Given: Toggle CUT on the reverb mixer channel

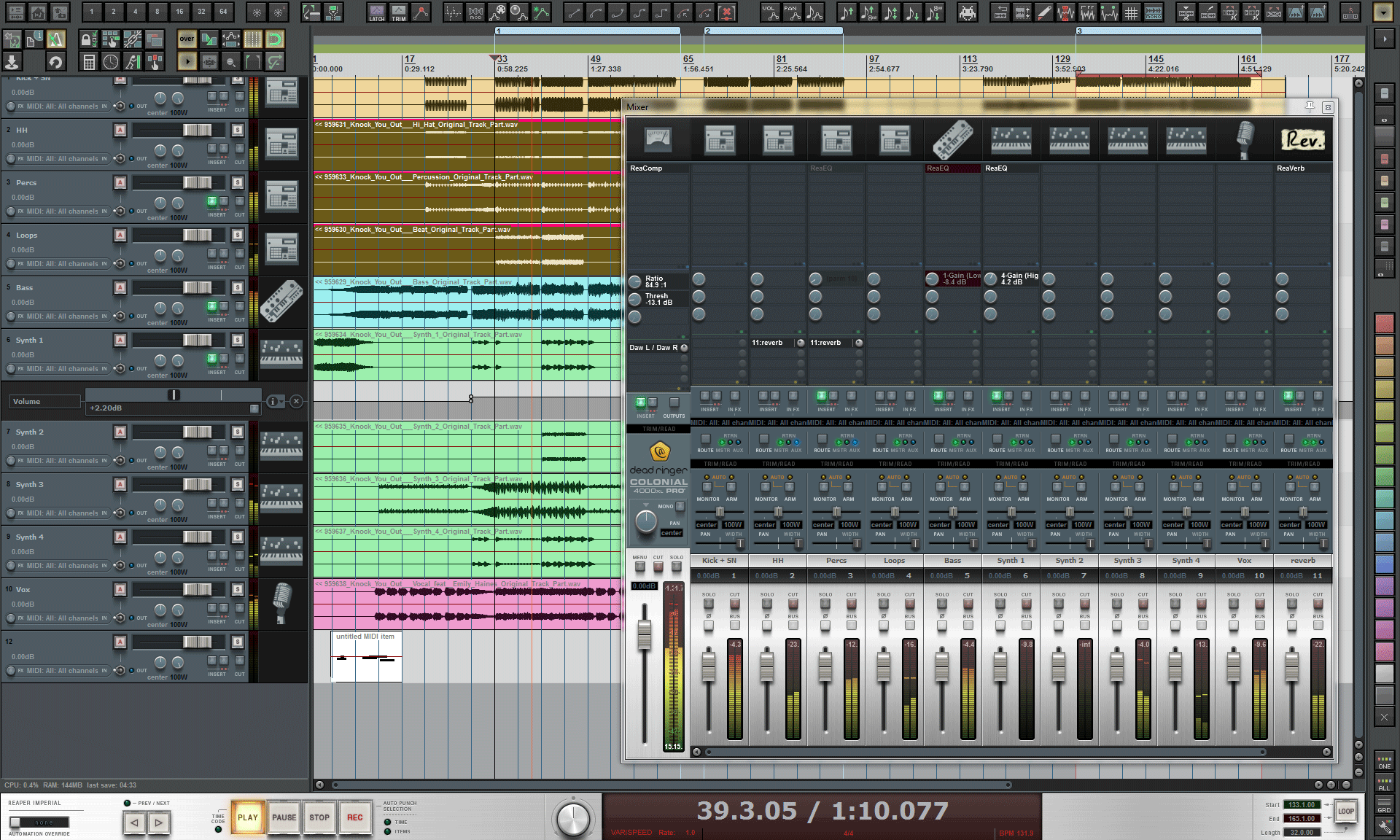Looking at the screenshot, I should point(1318,604).
